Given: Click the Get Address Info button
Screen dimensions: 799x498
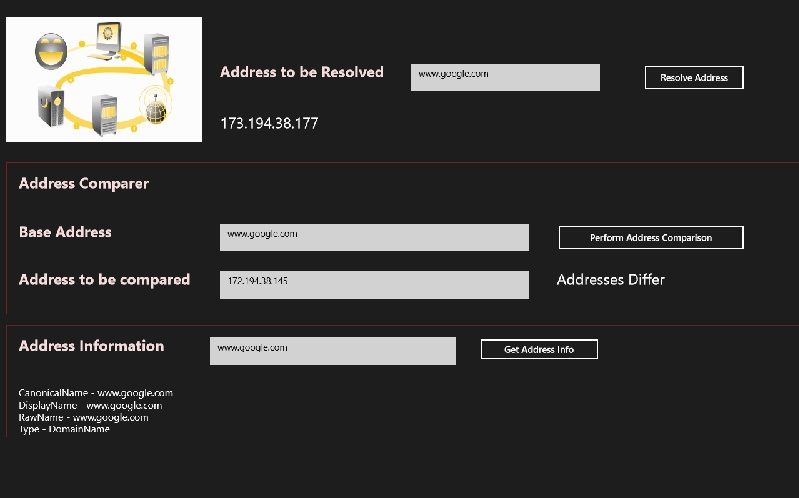Looking at the screenshot, I should (x=539, y=349).
